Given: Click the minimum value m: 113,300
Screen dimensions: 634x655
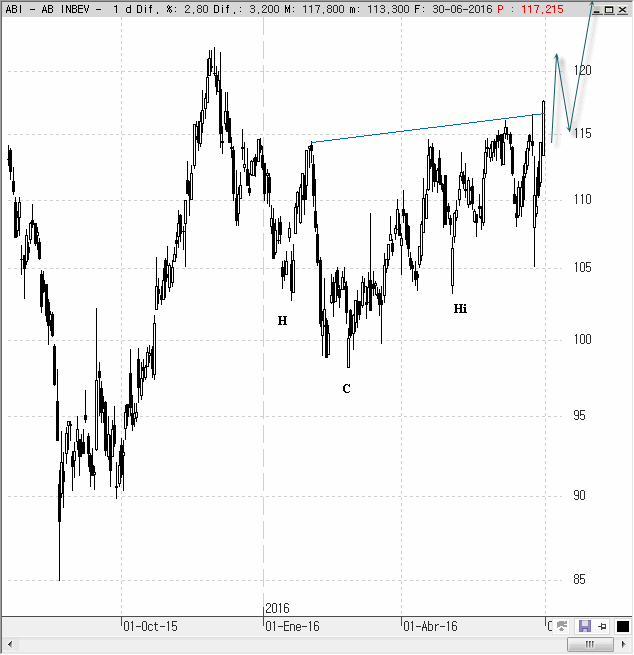Looking at the screenshot, I should pos(379,9).
